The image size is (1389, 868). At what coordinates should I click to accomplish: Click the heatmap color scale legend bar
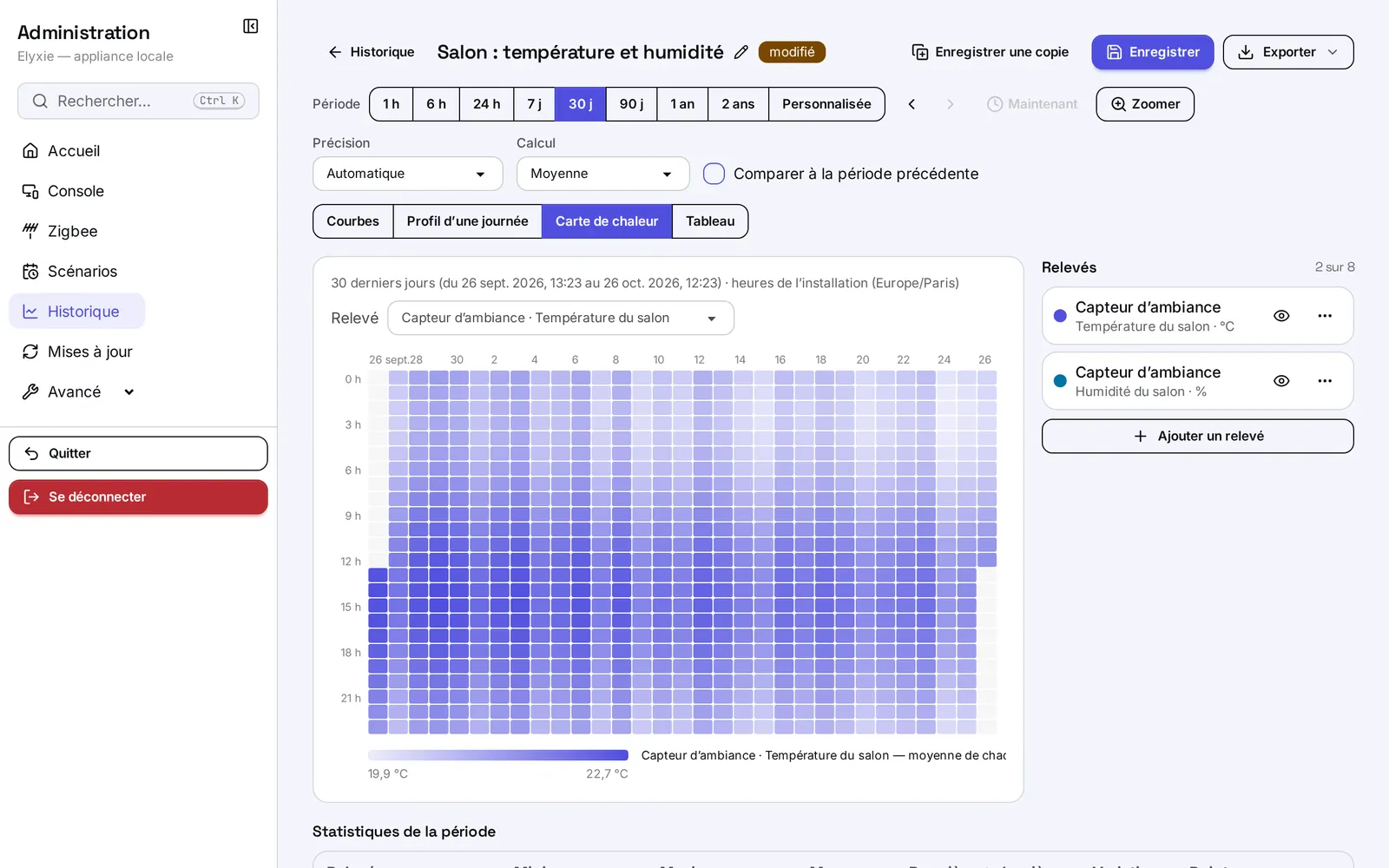(x=498, y=755)
